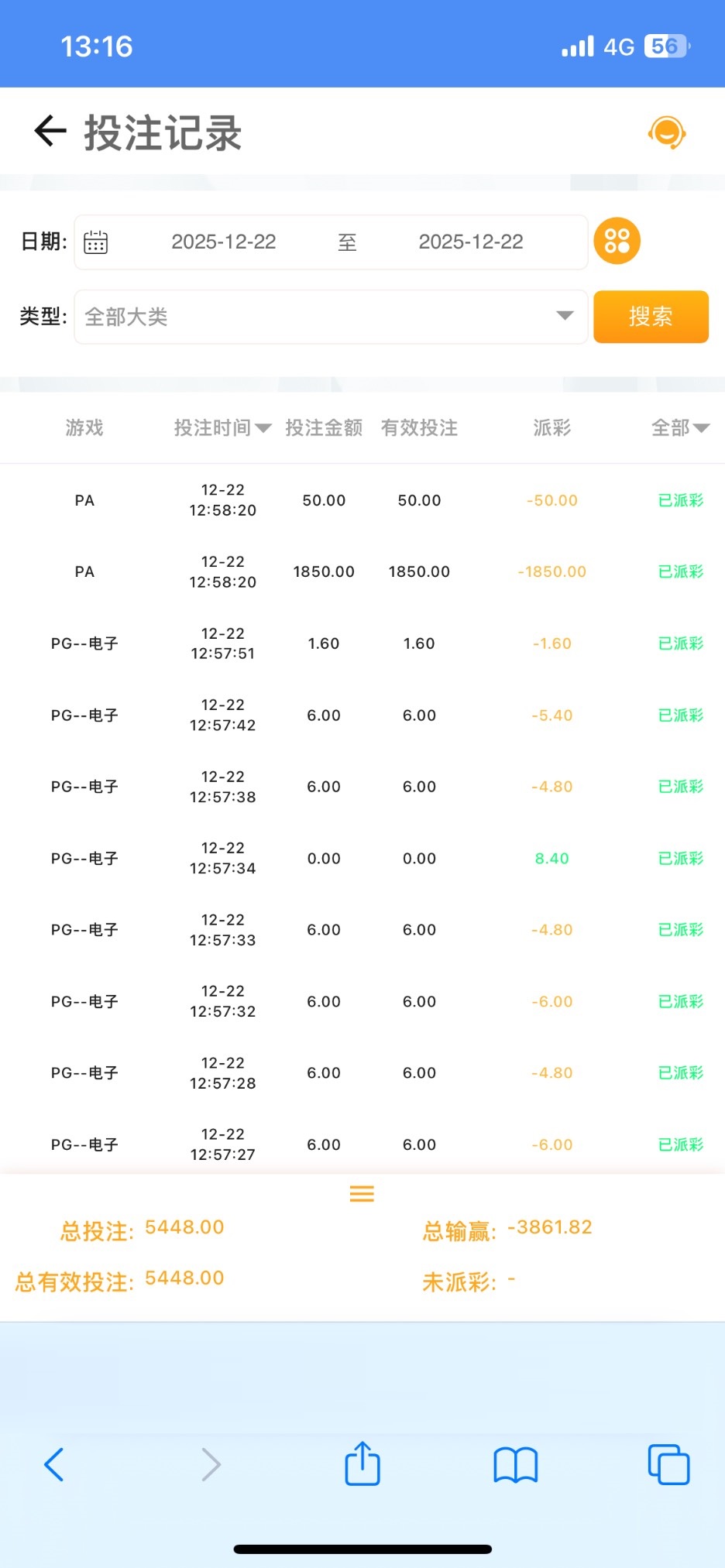Tap the browser back chevron

[53, 1464]
